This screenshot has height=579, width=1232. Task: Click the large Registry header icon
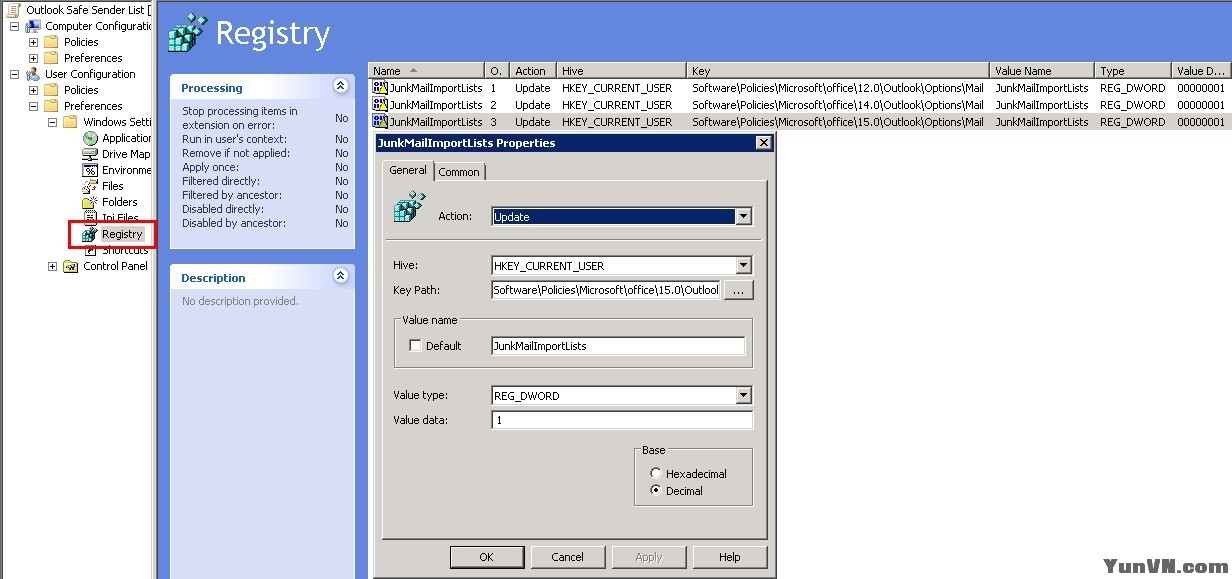coord(187,32)
